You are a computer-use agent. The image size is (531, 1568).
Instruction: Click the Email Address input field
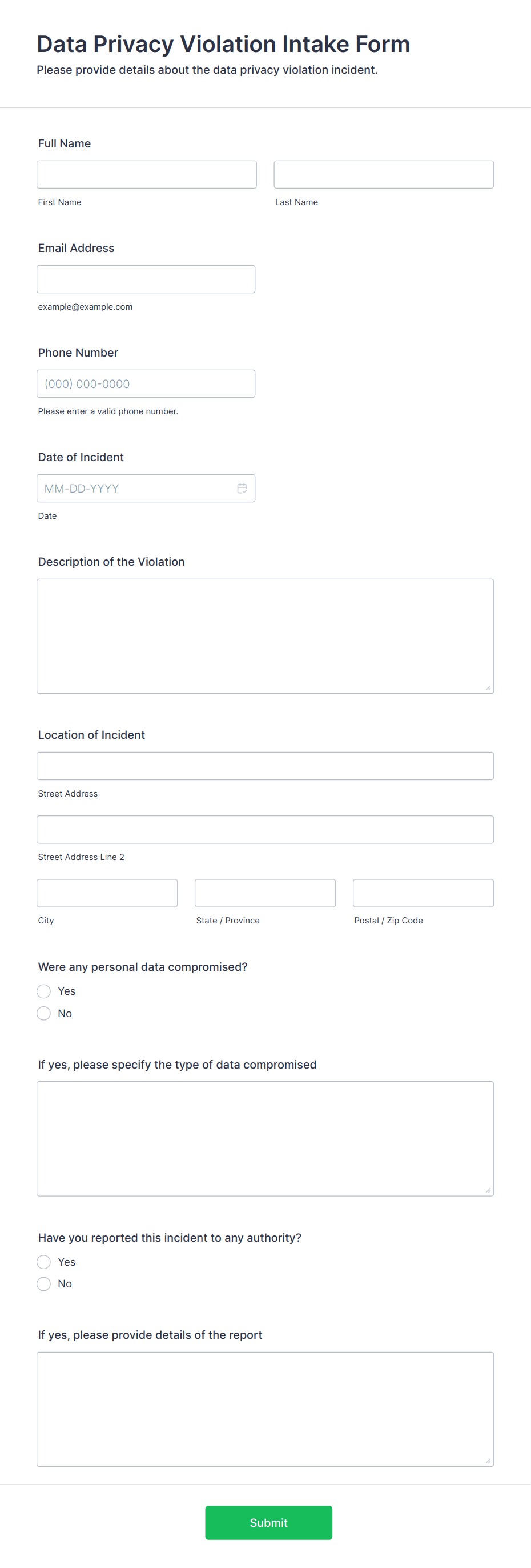[x=146, y=278]
